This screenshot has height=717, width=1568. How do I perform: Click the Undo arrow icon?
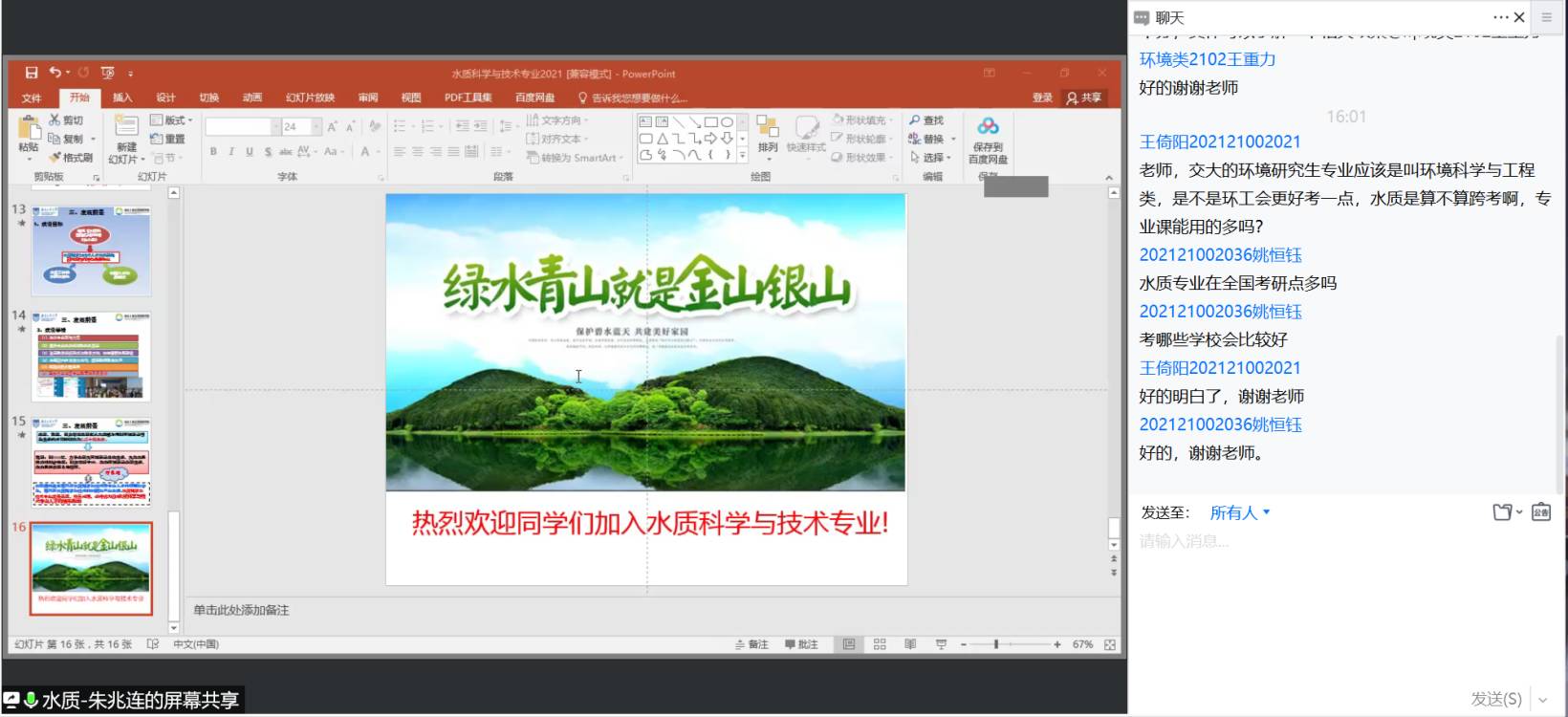point(55,73)
